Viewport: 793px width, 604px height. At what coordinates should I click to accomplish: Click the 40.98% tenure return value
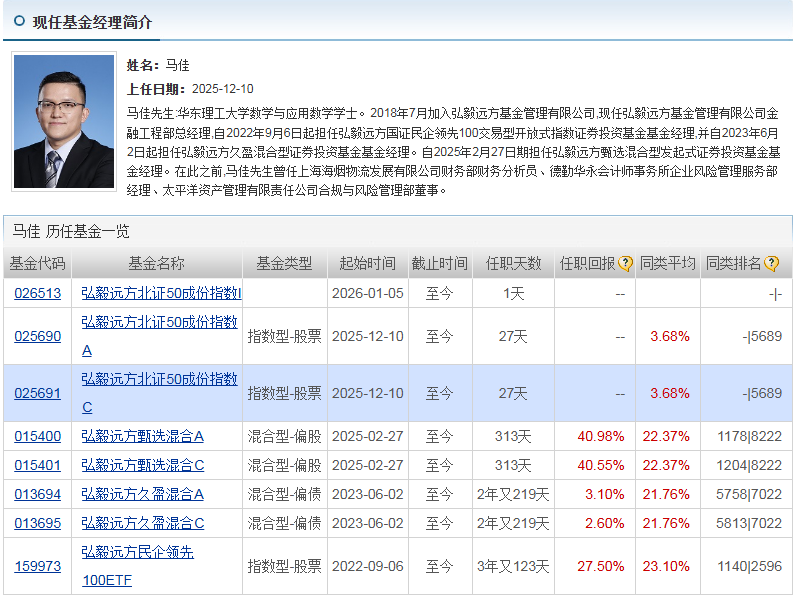[601, 437]
